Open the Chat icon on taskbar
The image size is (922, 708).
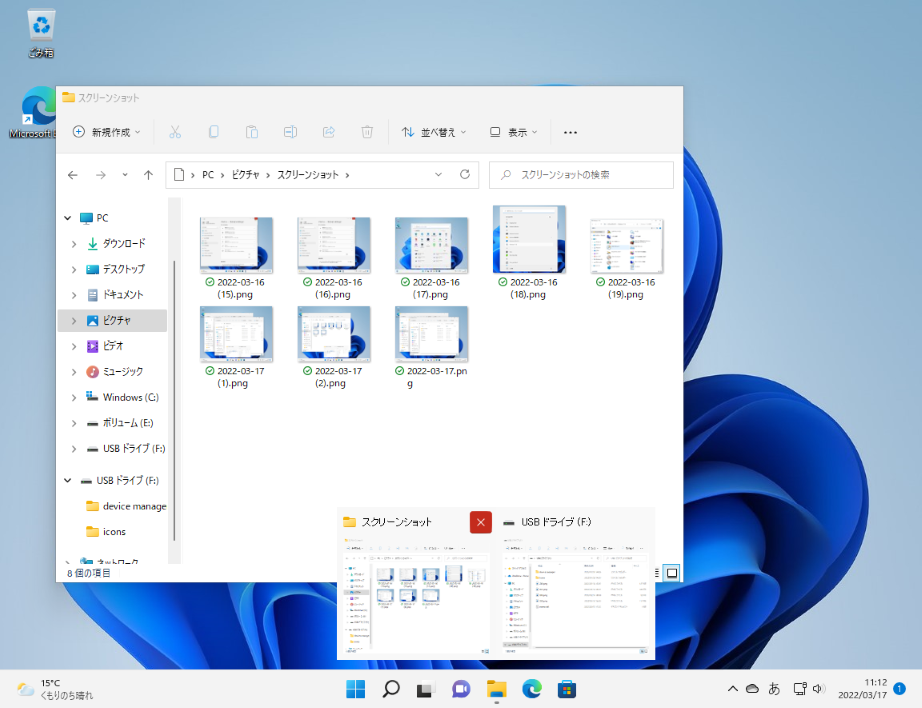point(461,689)
